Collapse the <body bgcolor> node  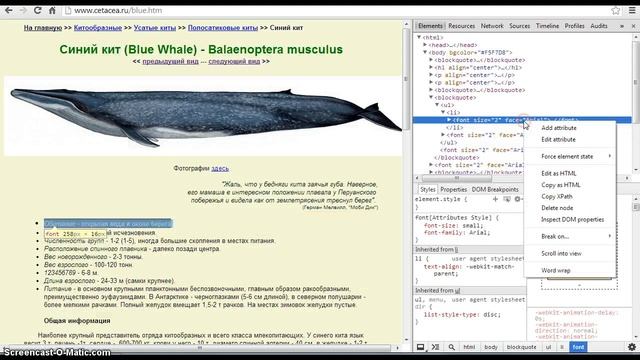425,52
